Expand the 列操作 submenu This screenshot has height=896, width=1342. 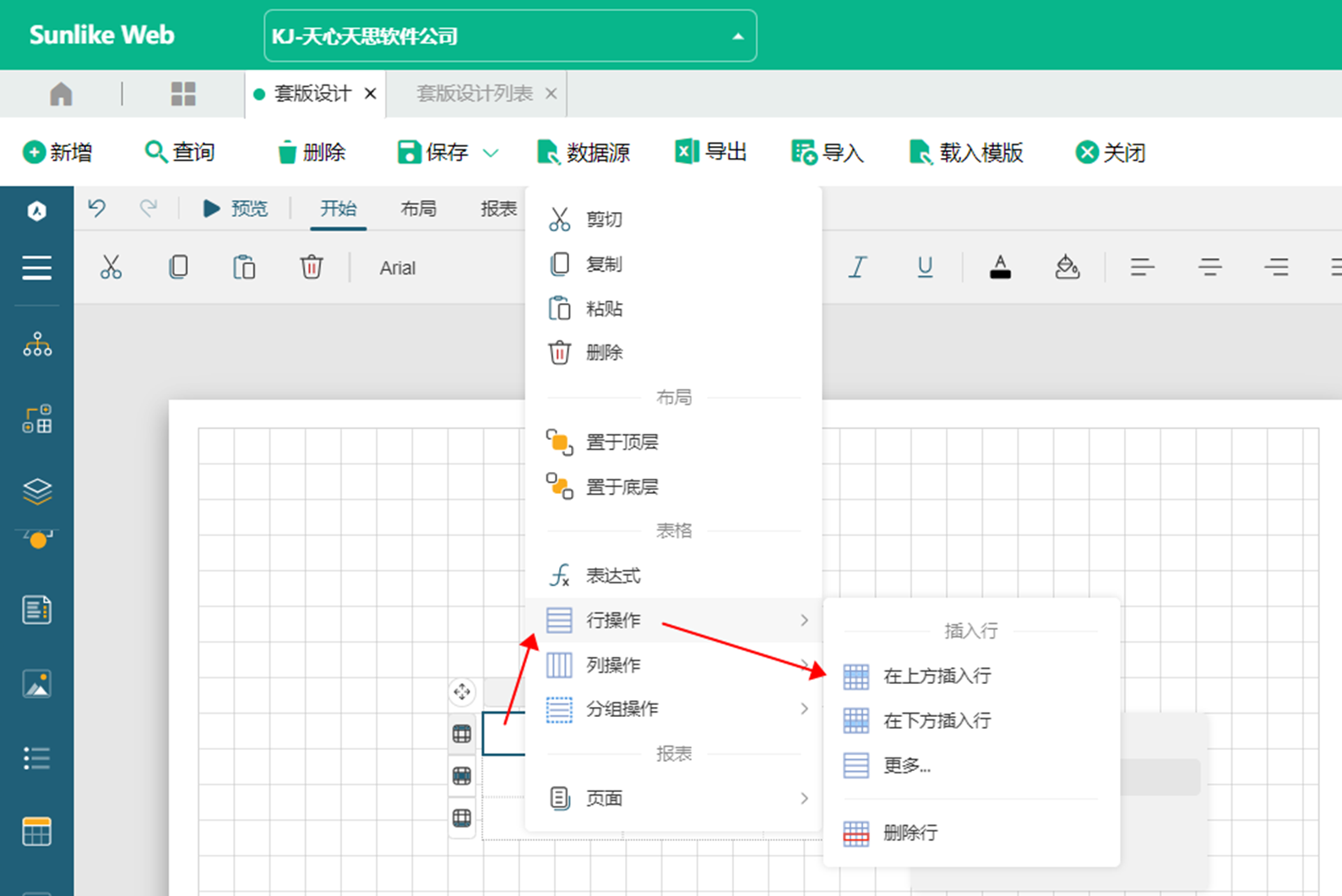[x=673, y=665]
